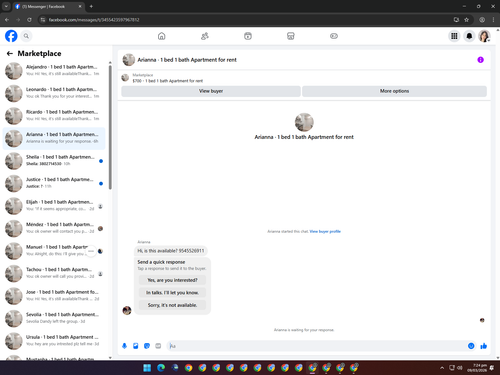
Task: Open the Gaming controller icon
Action: click(x=334, y=36)
